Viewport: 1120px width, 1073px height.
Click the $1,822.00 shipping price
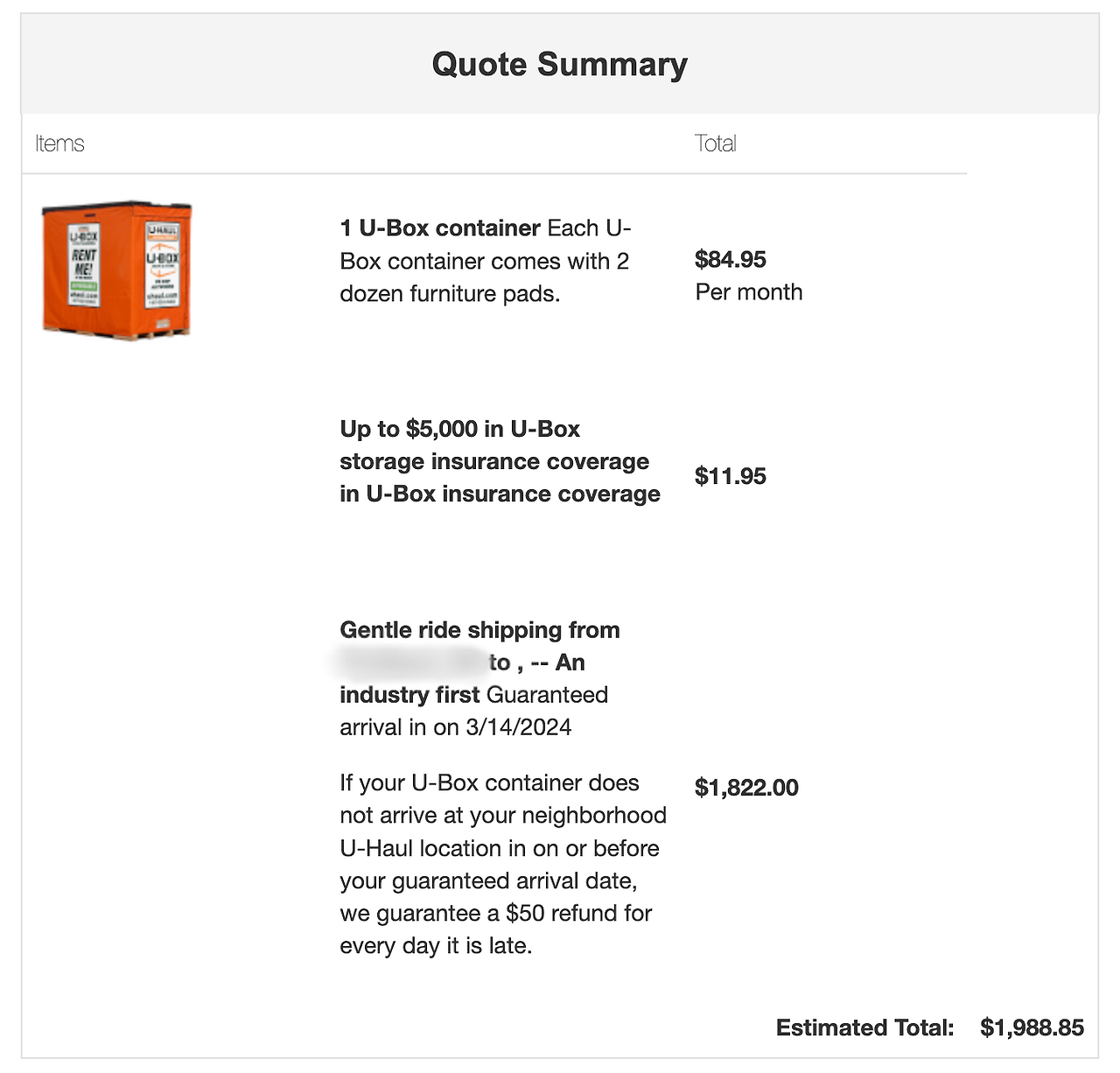(746, 788)
